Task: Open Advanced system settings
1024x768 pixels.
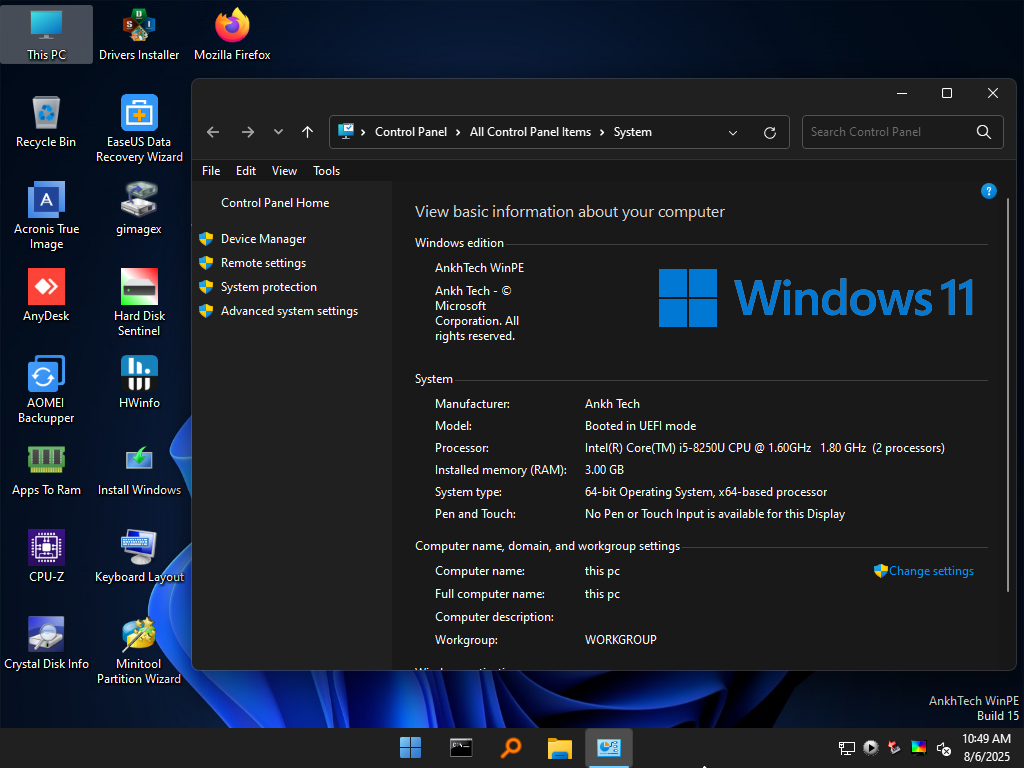Action: point(289,311)
